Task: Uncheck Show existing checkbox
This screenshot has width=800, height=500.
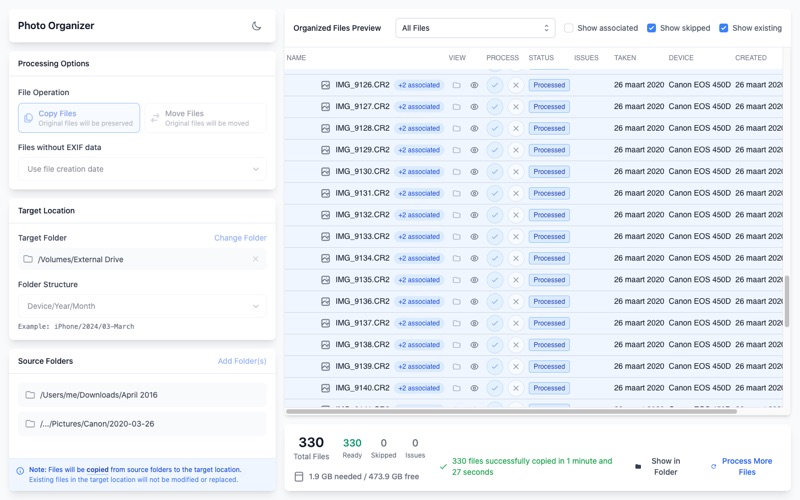Action: 723,28
